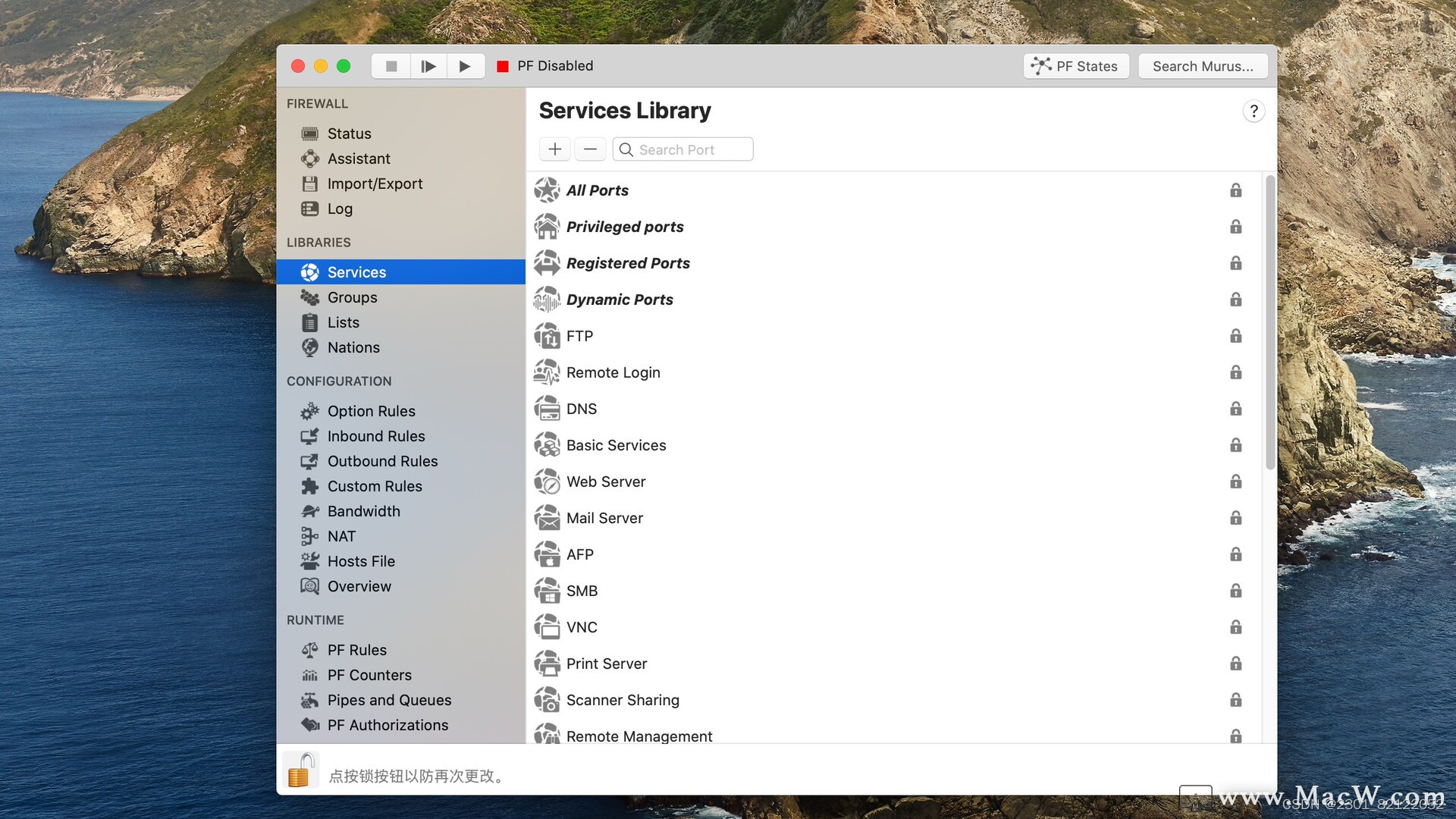This screenshot has height=819, width=1456.
Task: Open the PF Counters runtime icon
Action: [310, 675]
